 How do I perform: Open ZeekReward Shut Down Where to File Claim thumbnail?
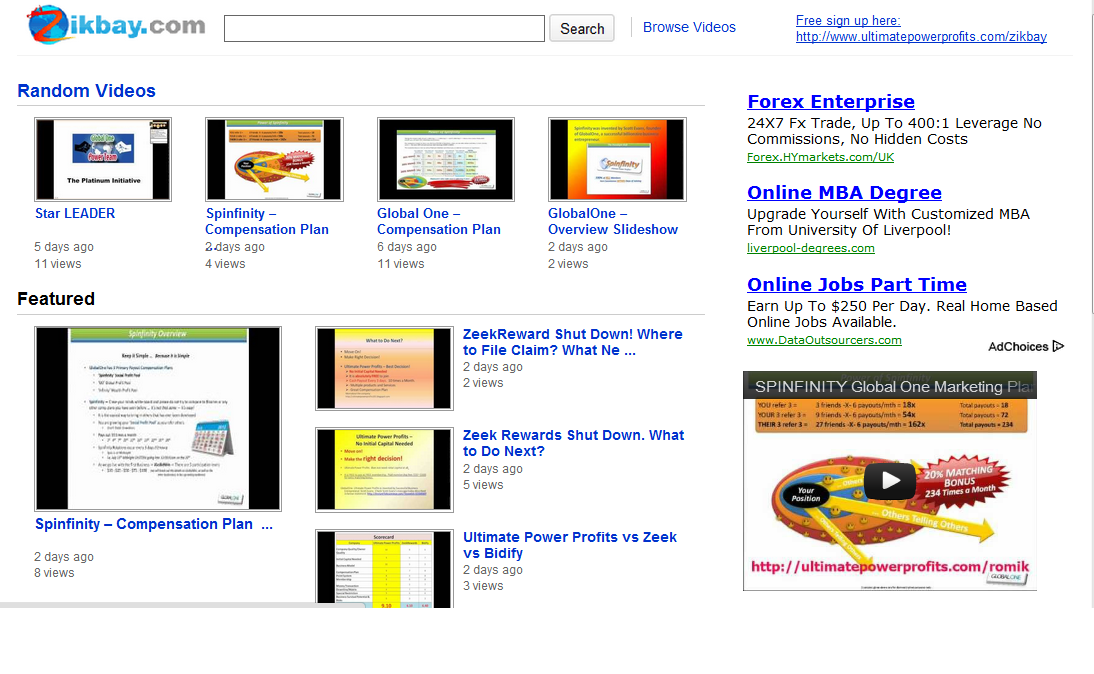(384, 368)
